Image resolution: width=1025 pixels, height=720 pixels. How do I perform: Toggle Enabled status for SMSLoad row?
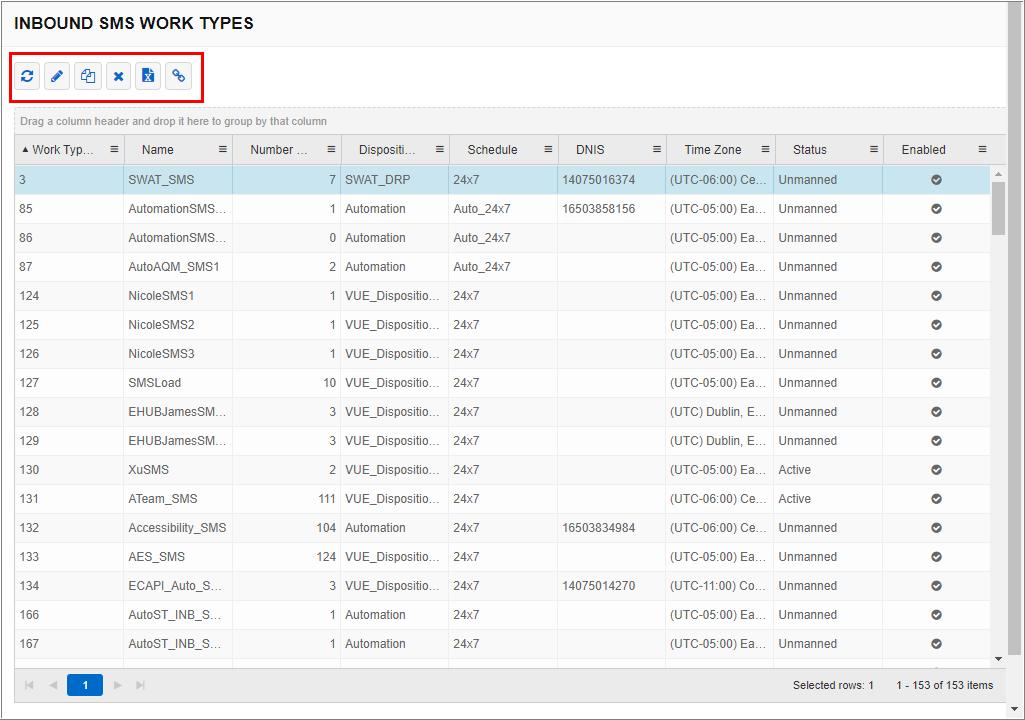click(937, 383)
